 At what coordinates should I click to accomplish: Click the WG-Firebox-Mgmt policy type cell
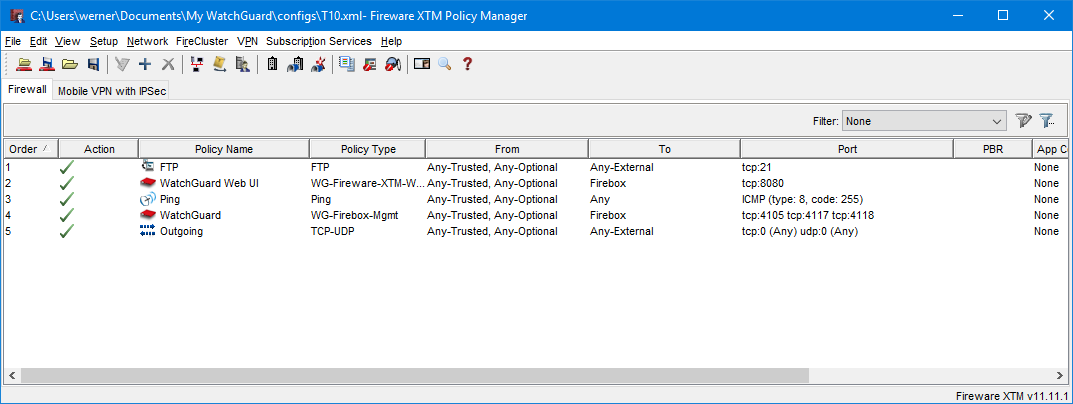(367, 215)
